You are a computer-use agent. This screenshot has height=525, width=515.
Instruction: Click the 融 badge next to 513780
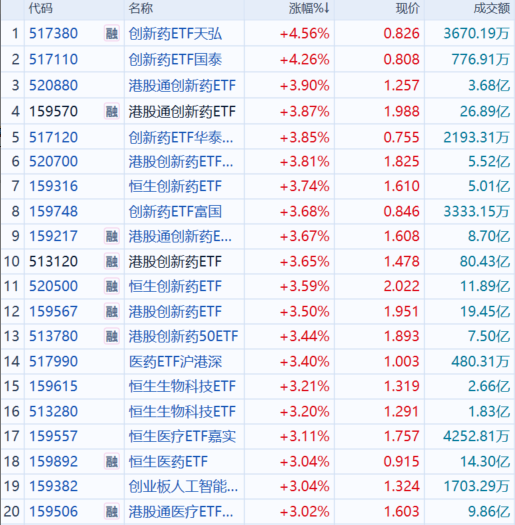point(112,336)
